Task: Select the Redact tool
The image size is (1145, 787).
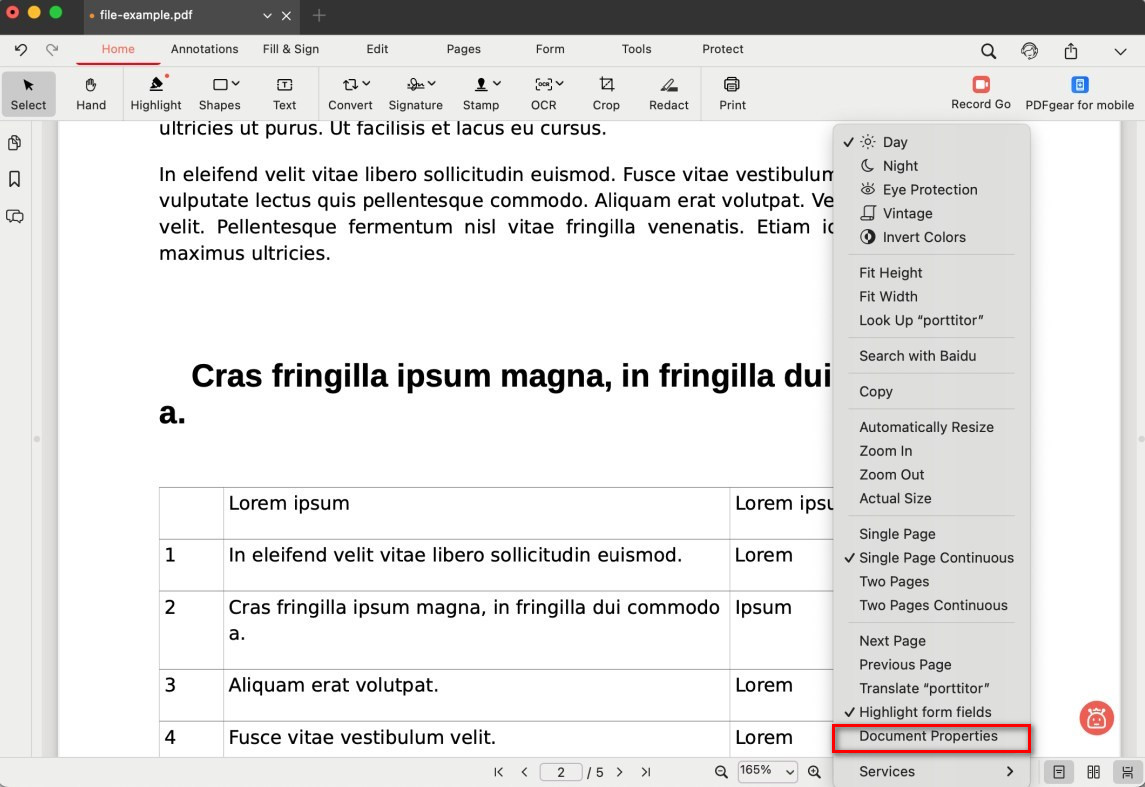Action: [x=668, y=93]
